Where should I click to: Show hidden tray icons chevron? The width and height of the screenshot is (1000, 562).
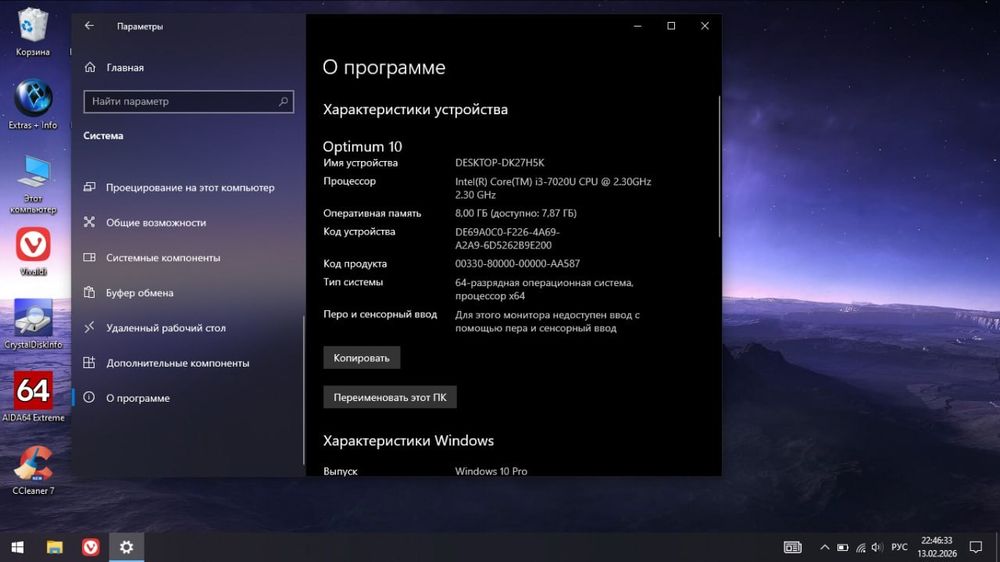coord(825,547)
